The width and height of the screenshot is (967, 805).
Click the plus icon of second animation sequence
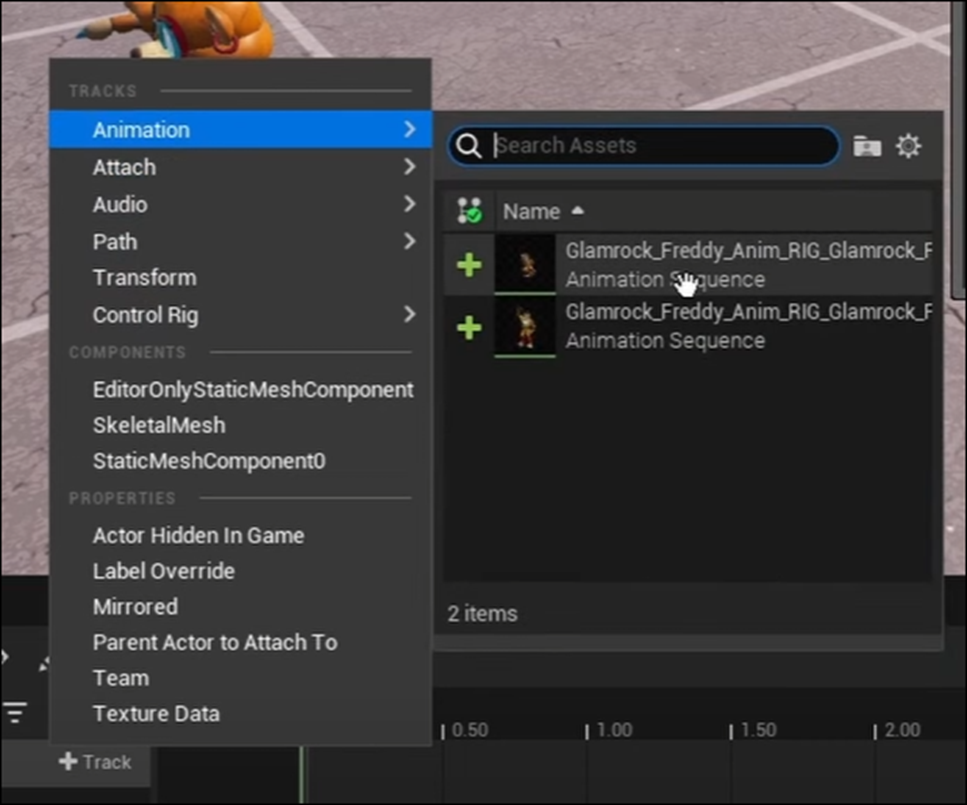[x=469, y=327]
